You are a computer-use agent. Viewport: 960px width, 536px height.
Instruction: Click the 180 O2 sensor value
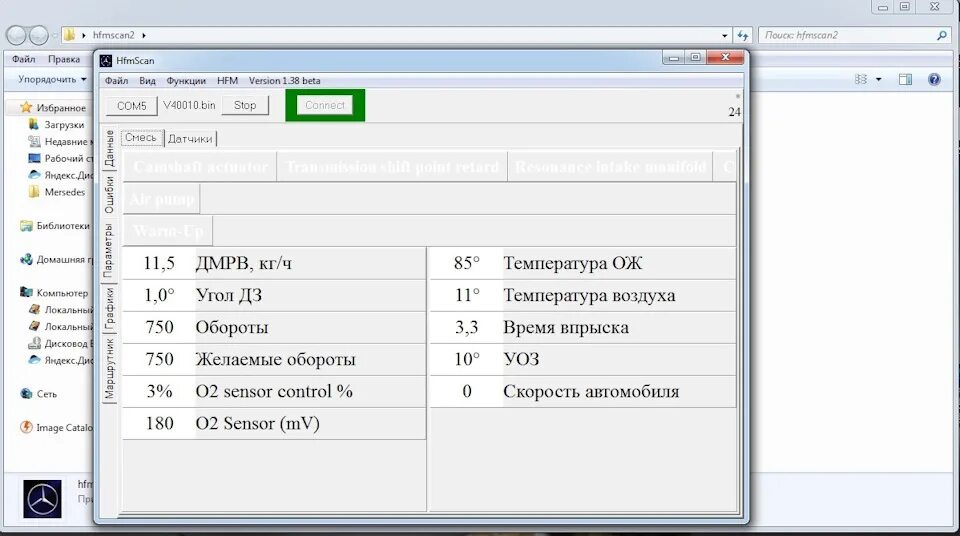(x=159, y=423)
